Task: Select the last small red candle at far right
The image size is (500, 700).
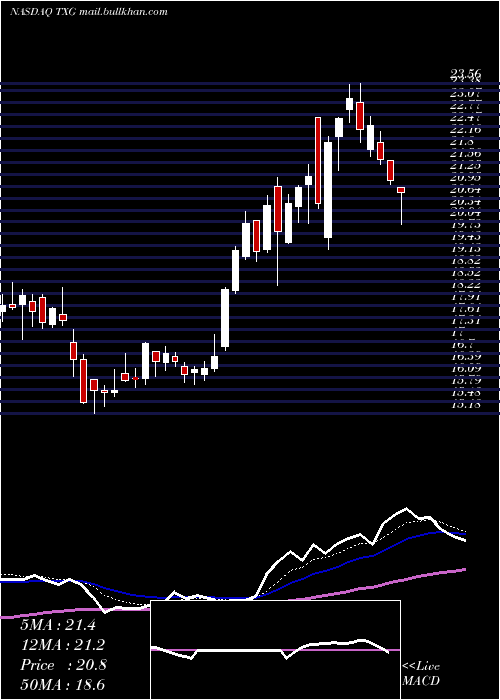Action: click(x=401, y=190)
